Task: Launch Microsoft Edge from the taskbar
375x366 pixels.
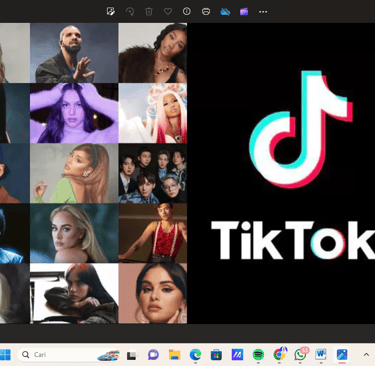Action: click(x=195, y=355)
